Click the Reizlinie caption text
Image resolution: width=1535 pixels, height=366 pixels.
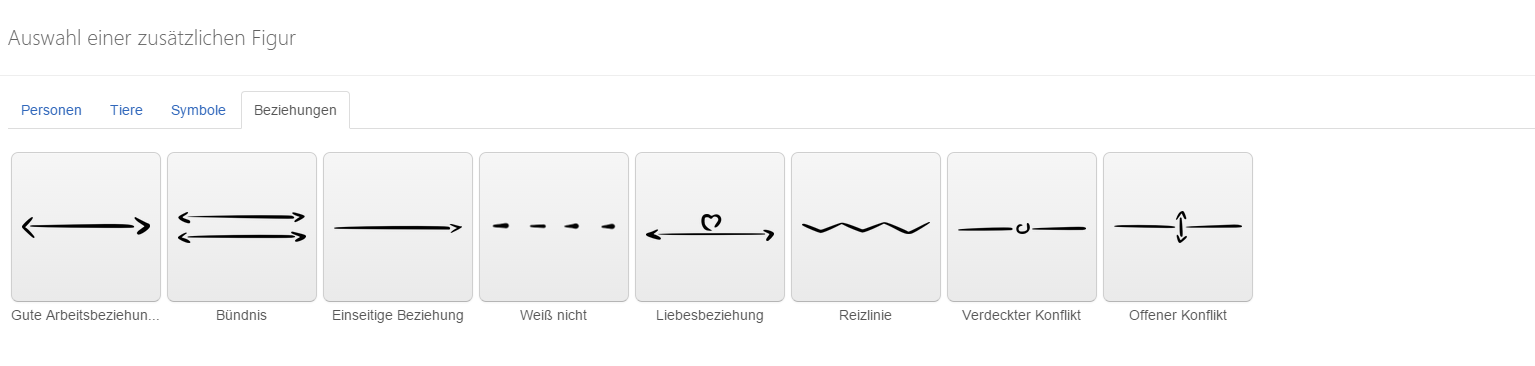tap(866, 315)
